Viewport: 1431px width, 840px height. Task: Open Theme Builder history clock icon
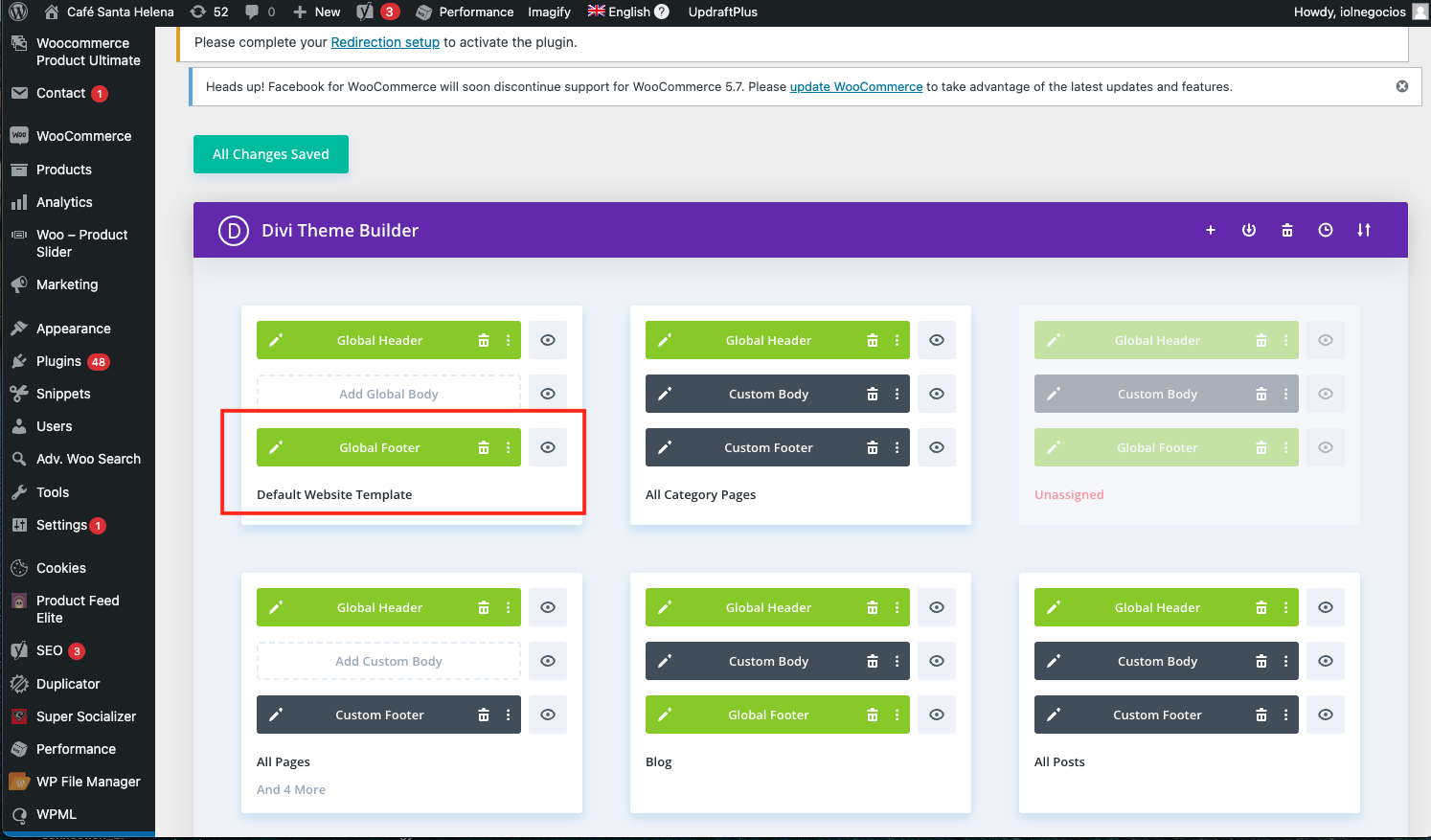click(x=1326, y=230)
